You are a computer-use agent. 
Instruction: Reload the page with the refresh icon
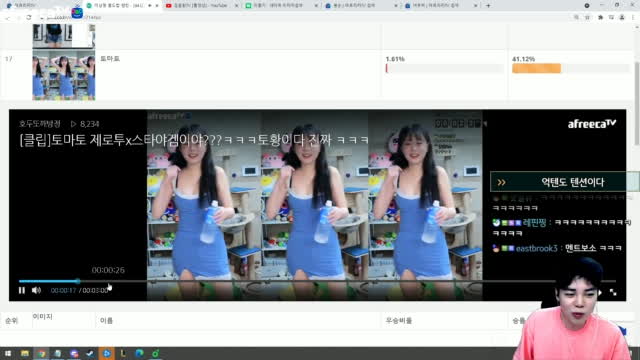[29, 18]
